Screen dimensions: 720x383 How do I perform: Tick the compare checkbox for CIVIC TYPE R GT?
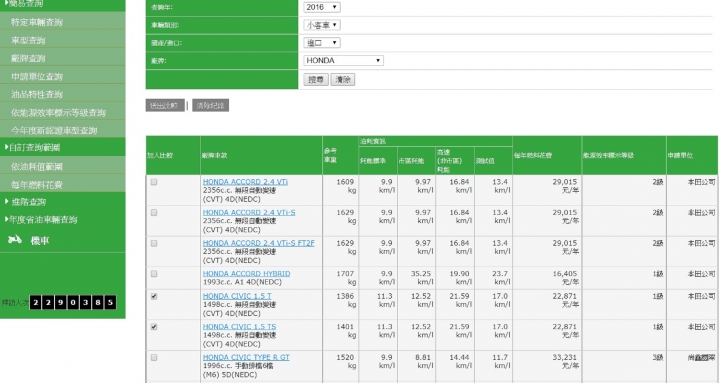154,357
